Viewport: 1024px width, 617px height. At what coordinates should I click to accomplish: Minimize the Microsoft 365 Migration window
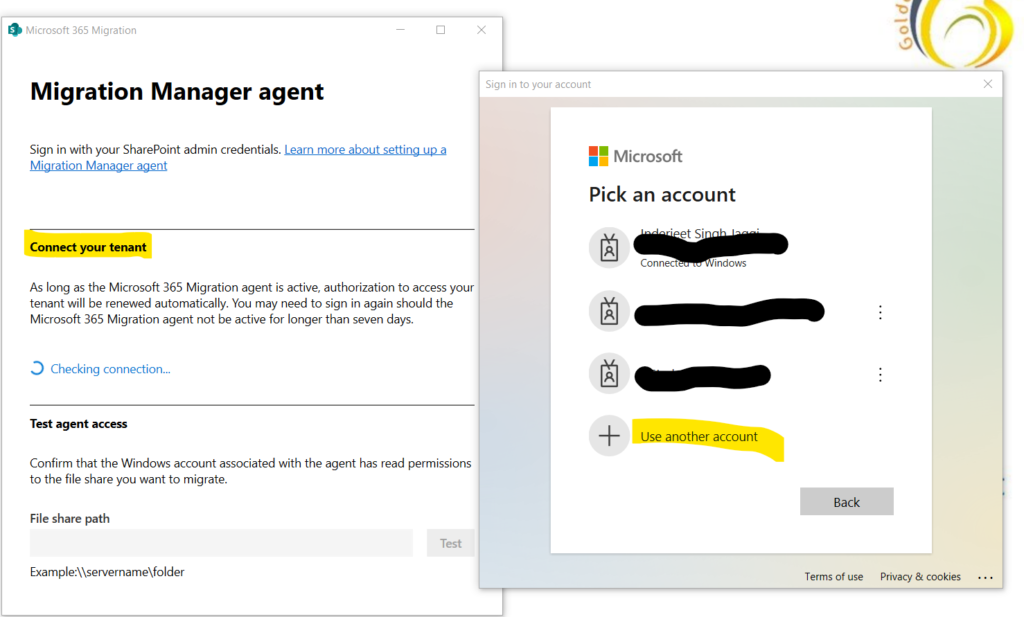400,30
